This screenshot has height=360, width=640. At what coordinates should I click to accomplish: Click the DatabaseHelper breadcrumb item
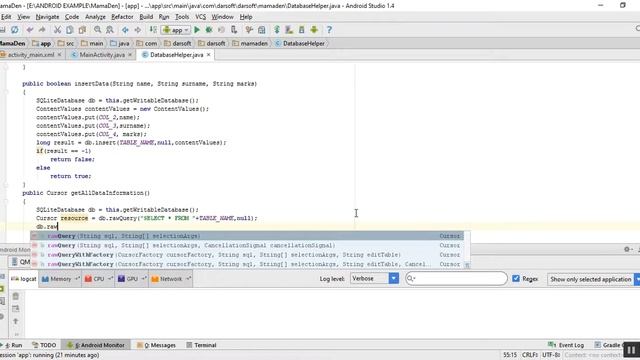point(300,43)
